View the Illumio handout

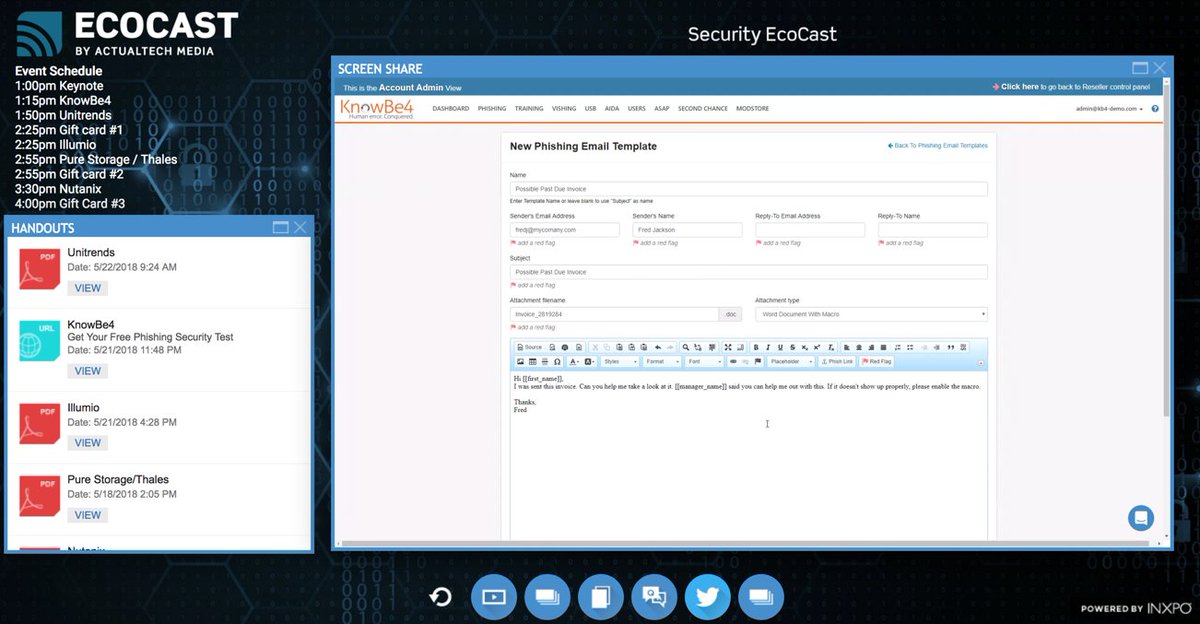pyautogui.click(x=88, y=443)
